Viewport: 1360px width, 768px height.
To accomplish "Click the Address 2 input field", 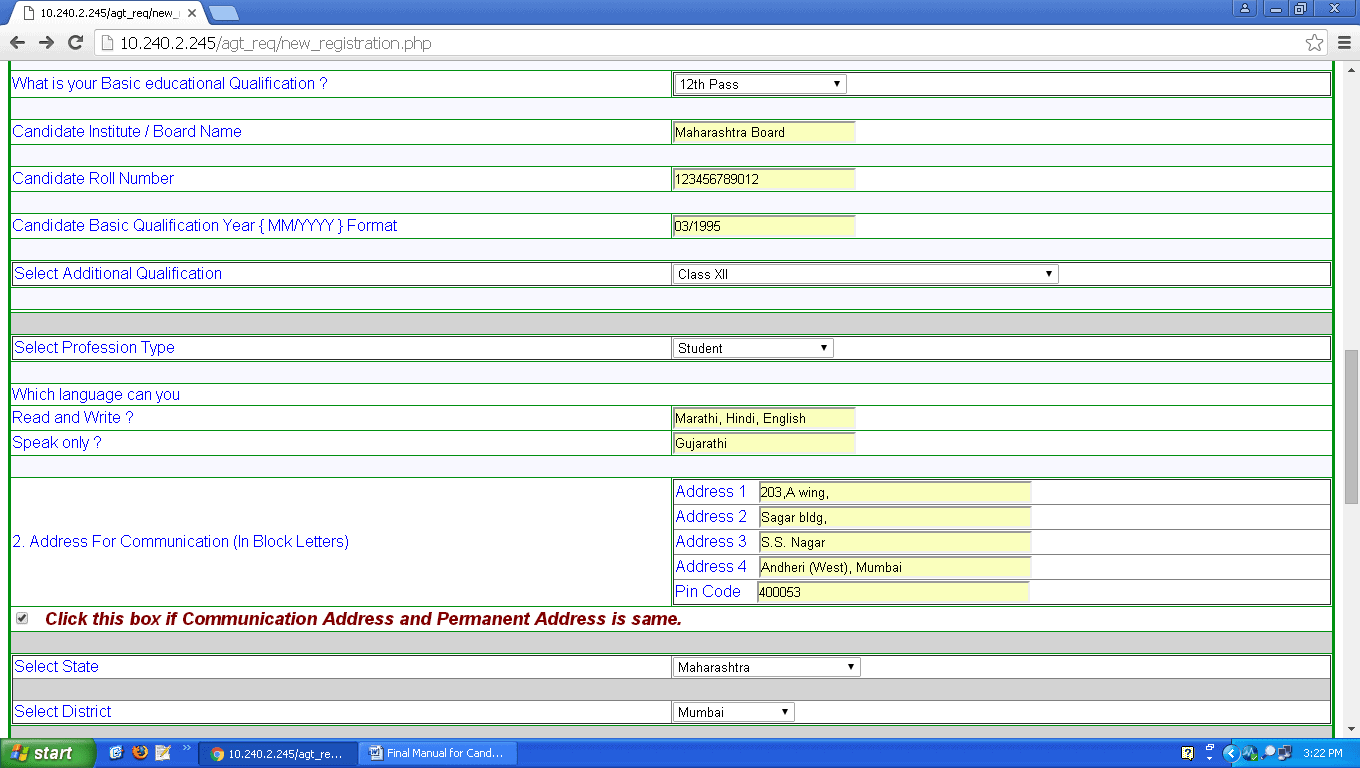I will [895, 517].
